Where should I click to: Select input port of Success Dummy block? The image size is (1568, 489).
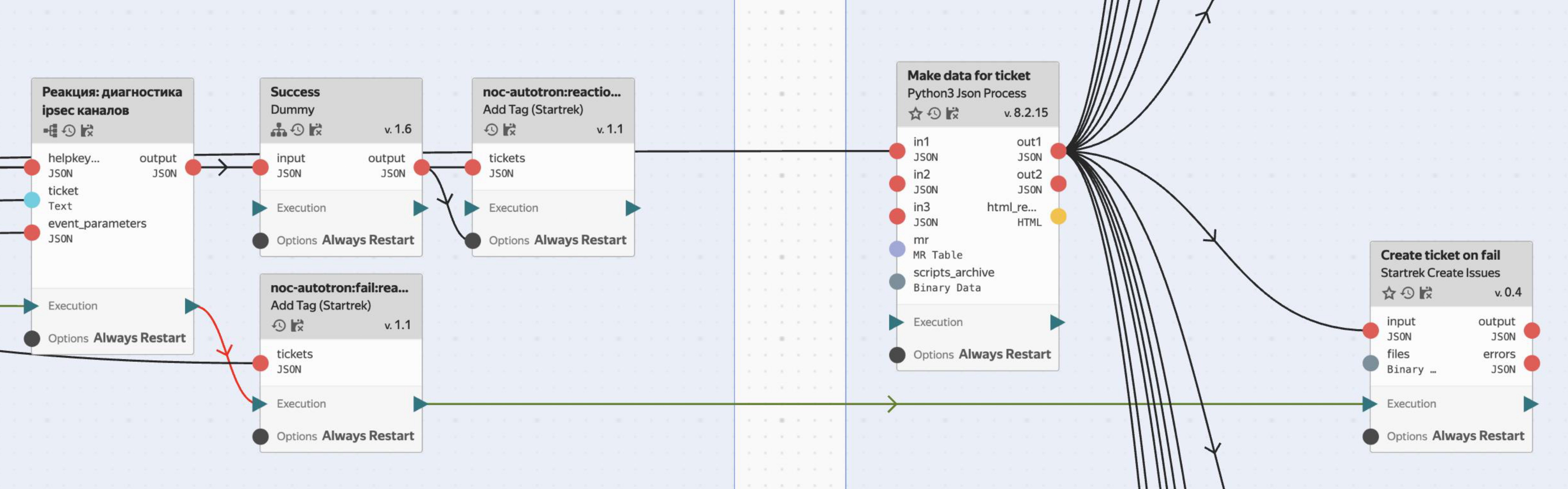261,167
